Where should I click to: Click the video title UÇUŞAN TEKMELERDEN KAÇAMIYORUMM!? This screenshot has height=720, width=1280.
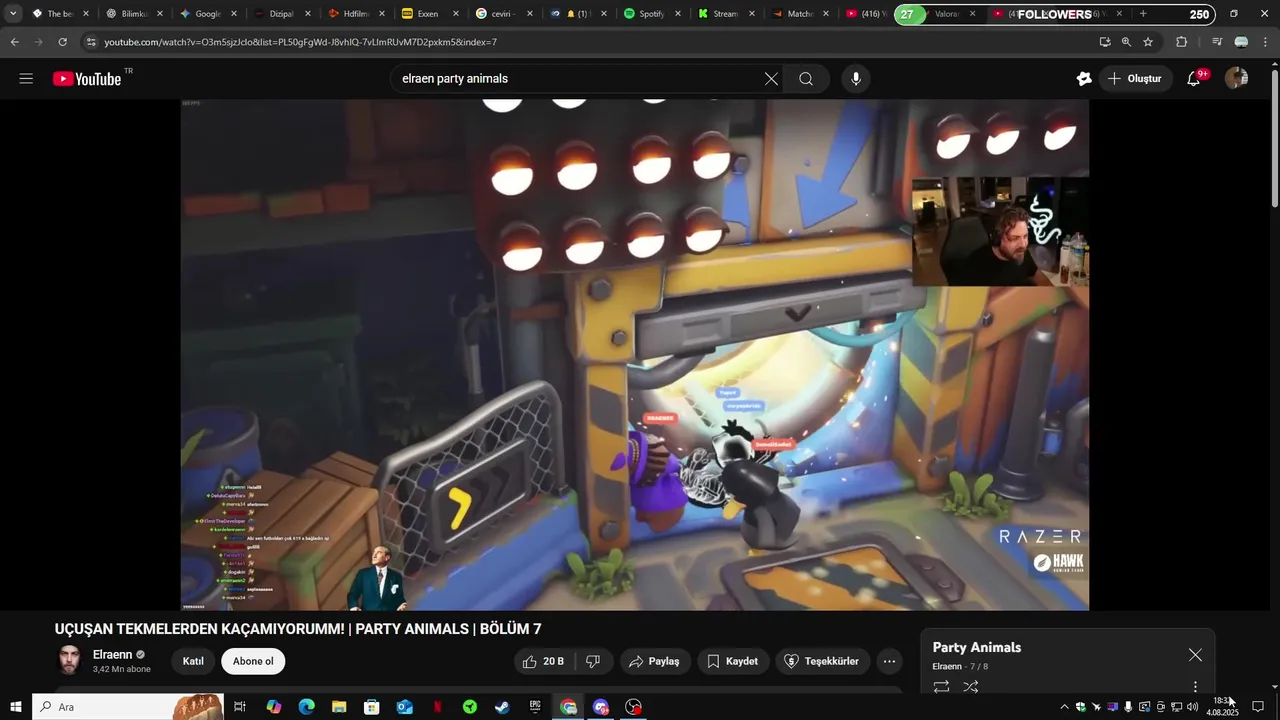click(200, 629)
